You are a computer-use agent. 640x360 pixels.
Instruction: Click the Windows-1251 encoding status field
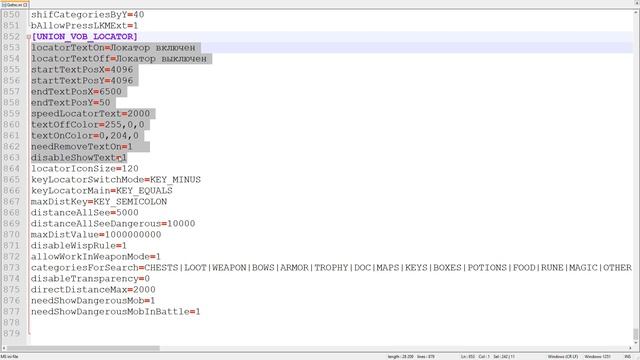[x=598, y=357]
